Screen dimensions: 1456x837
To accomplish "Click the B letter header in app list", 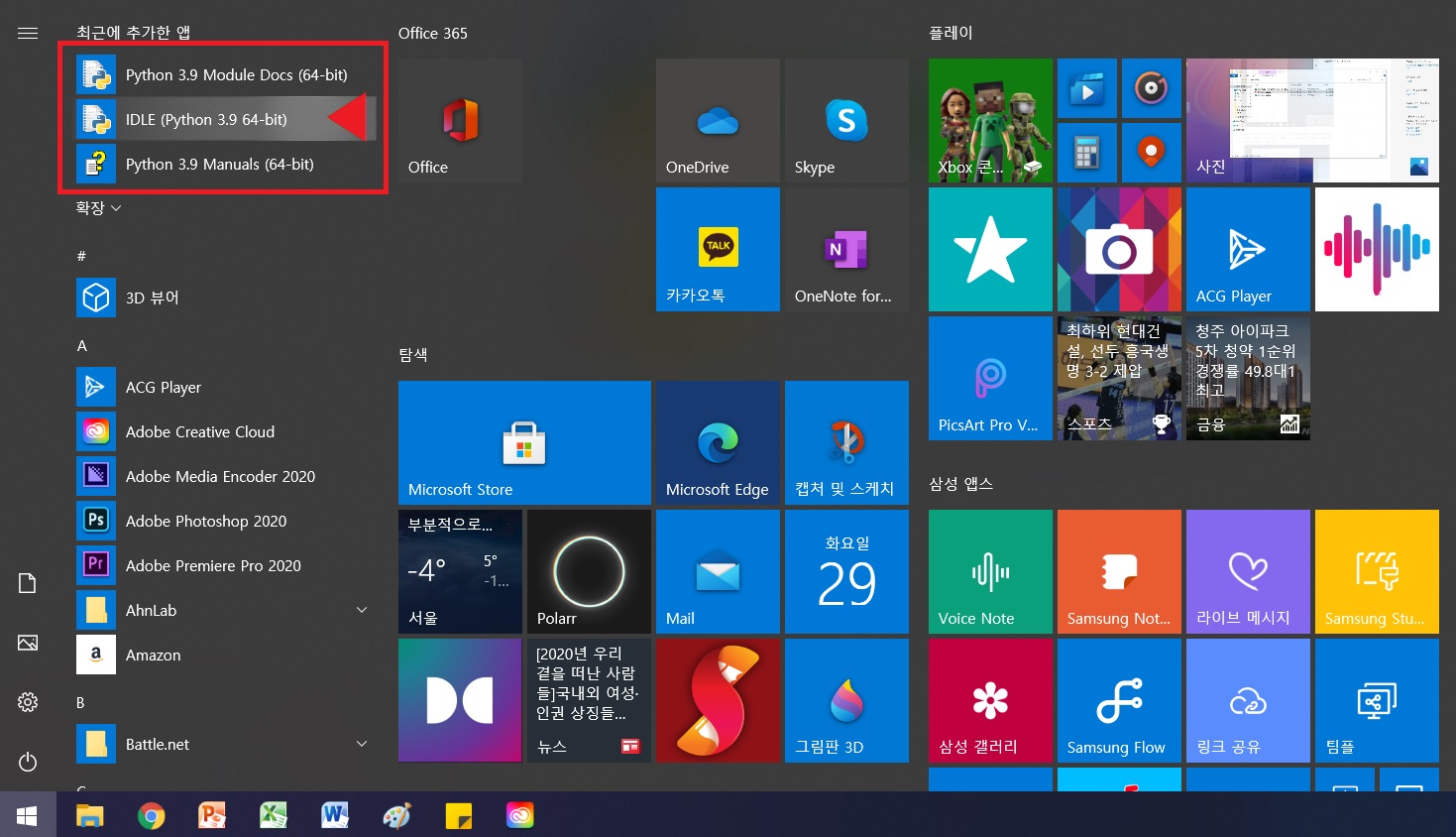I will tap(81, 702).
